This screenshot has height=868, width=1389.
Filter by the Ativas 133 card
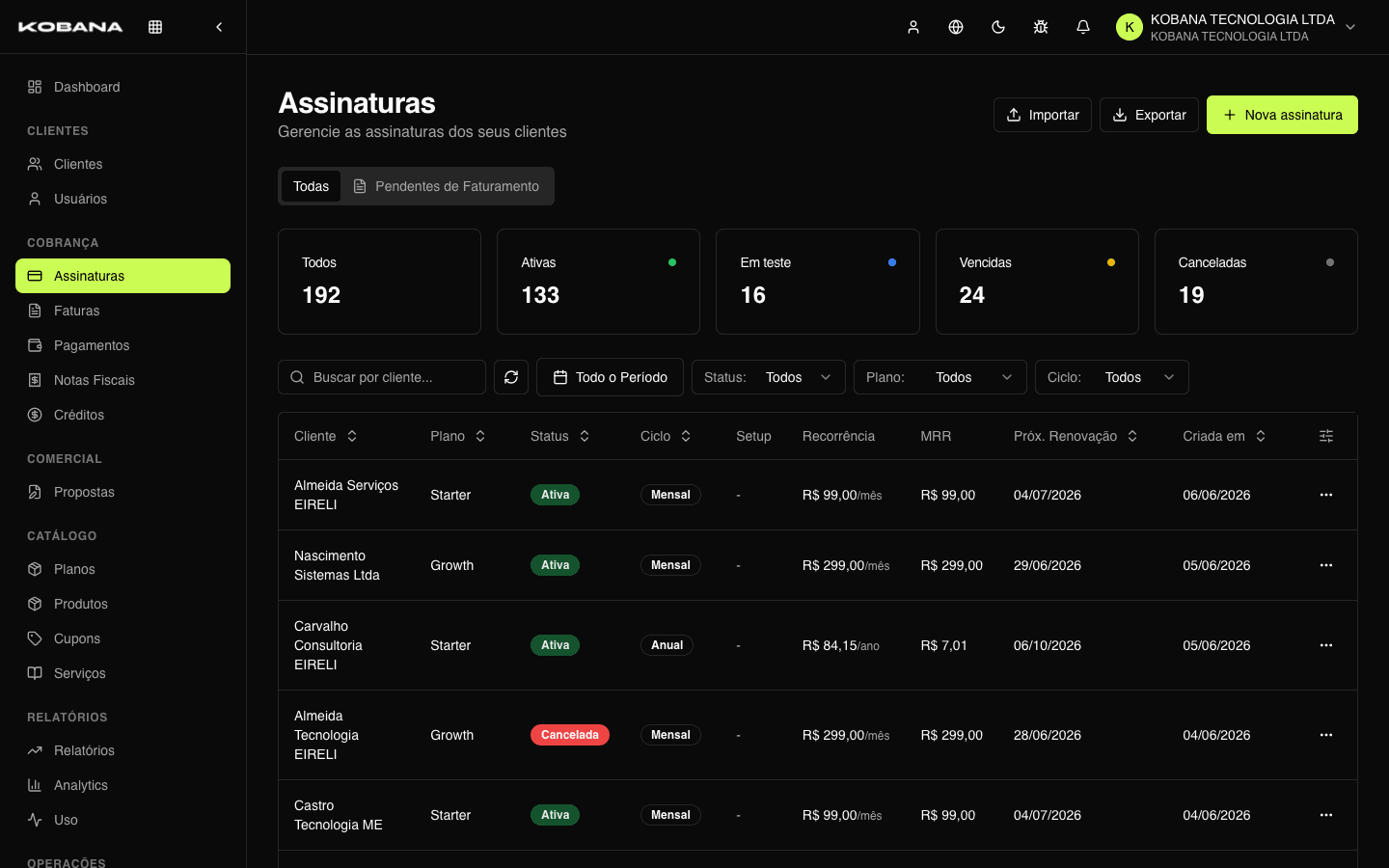tap(598, 282)
